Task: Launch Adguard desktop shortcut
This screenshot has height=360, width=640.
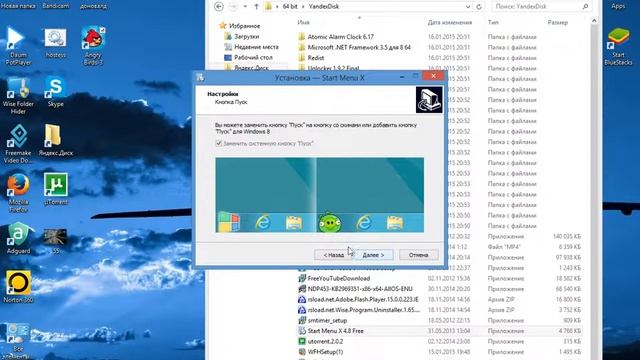Action: pyautogui.click(x=18, y=238)
